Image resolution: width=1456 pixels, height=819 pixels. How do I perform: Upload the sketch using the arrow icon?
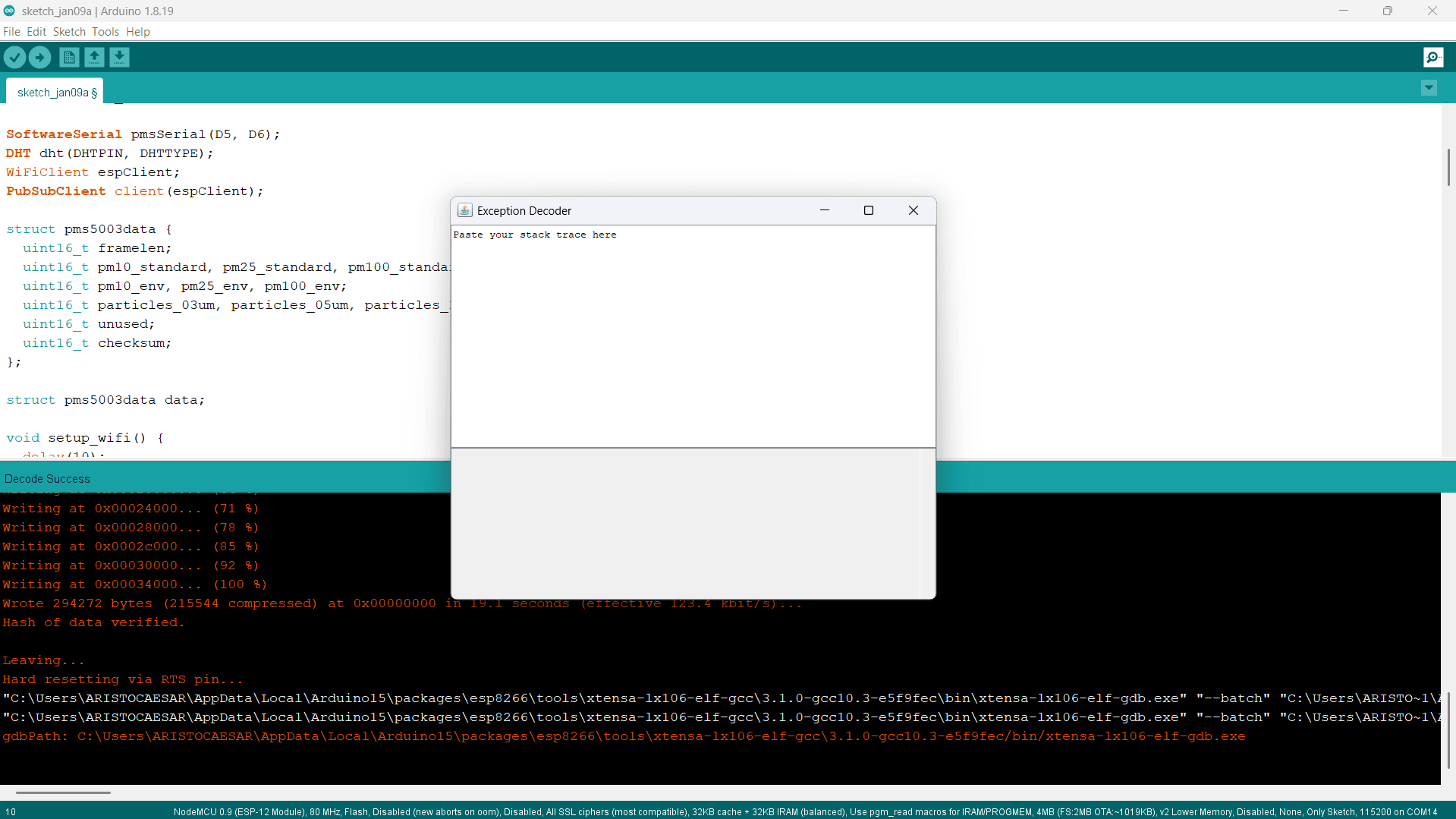click(39, 57)
